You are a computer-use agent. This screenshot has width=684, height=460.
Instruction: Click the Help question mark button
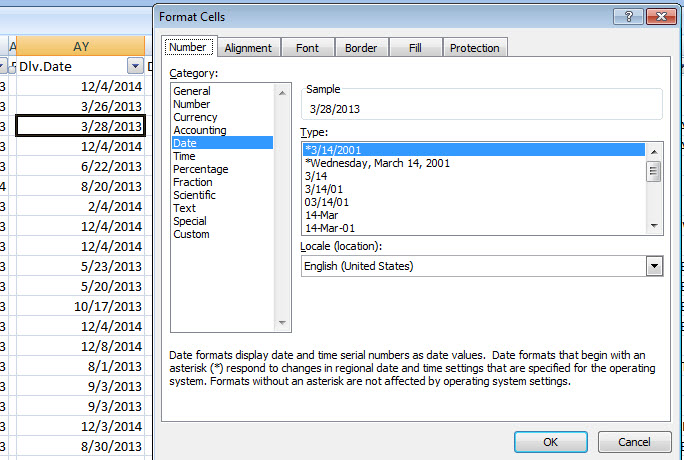point(626,16)
